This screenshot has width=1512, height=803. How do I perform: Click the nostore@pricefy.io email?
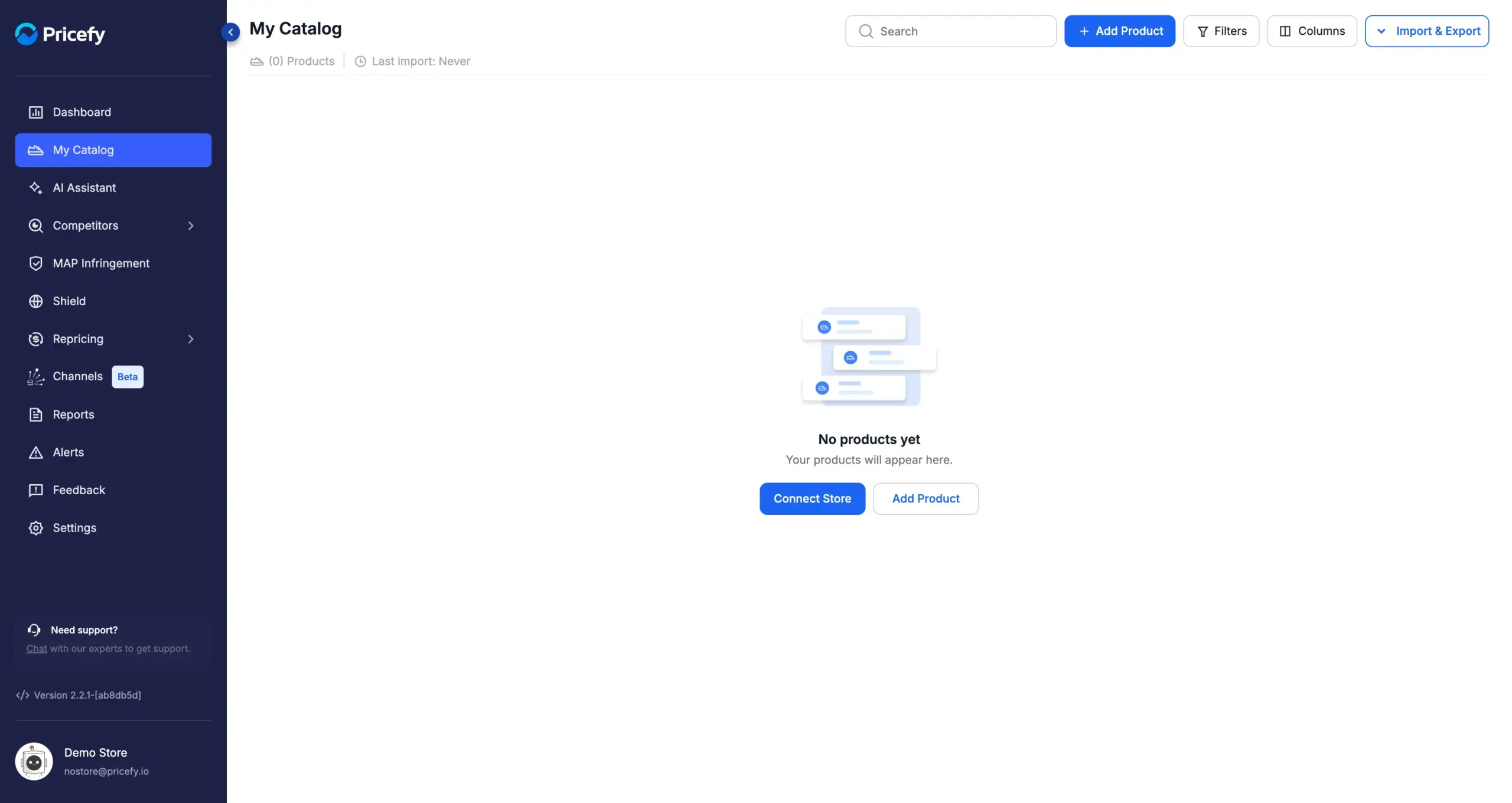(x=106, y=771)
